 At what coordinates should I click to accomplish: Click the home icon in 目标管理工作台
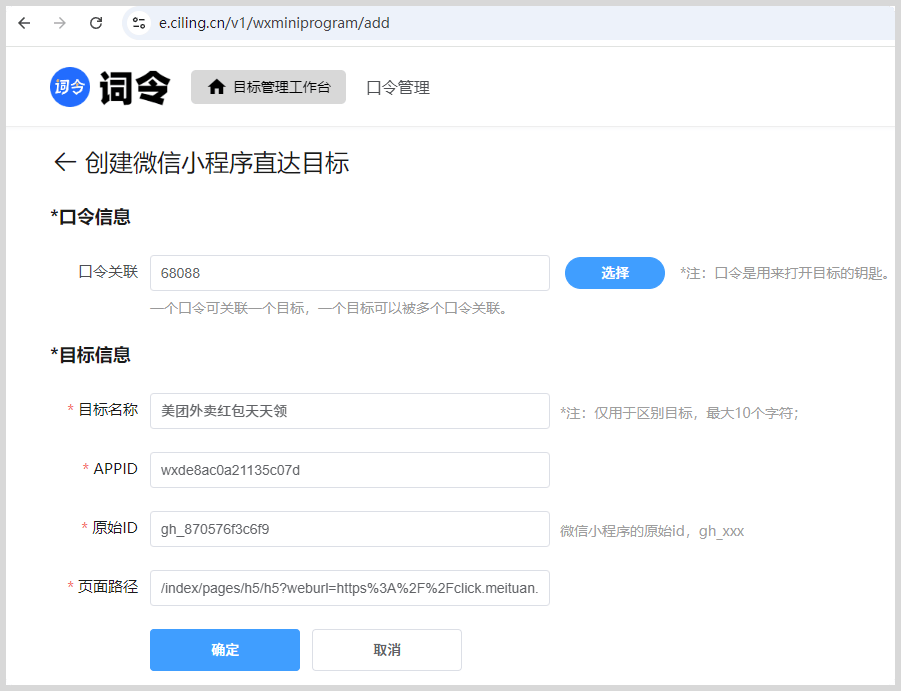click(x=216, y=87)
